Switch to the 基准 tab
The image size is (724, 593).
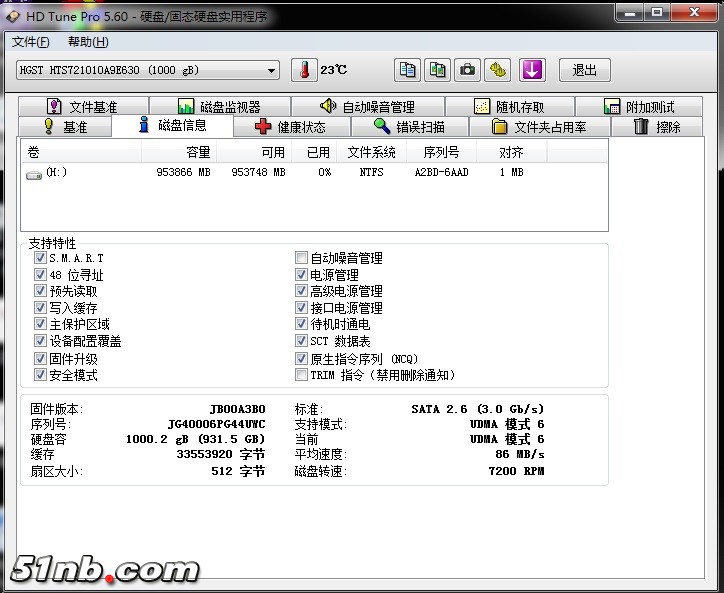pos(65,127)
